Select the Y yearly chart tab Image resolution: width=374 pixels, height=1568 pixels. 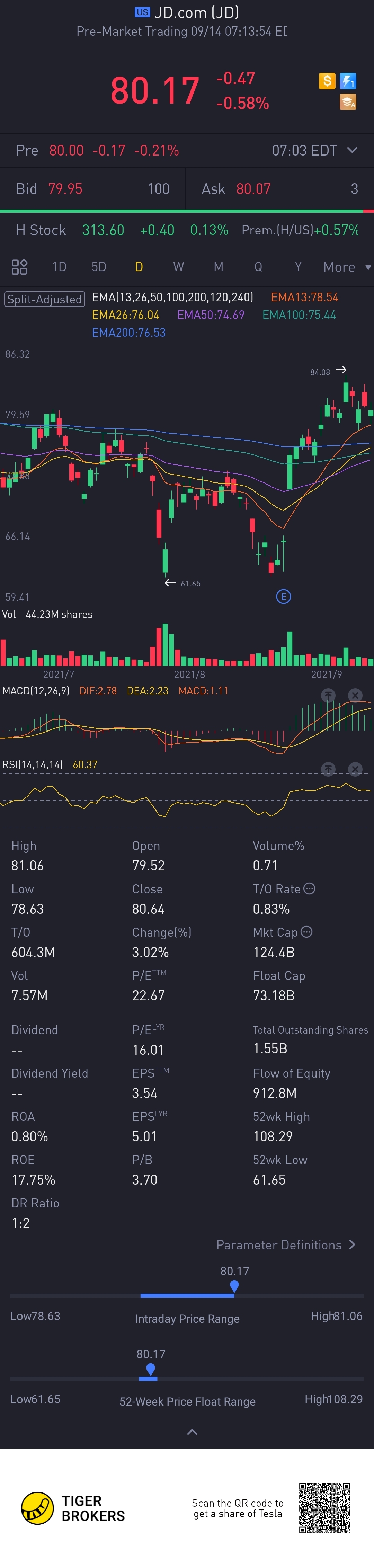point(298,267)
